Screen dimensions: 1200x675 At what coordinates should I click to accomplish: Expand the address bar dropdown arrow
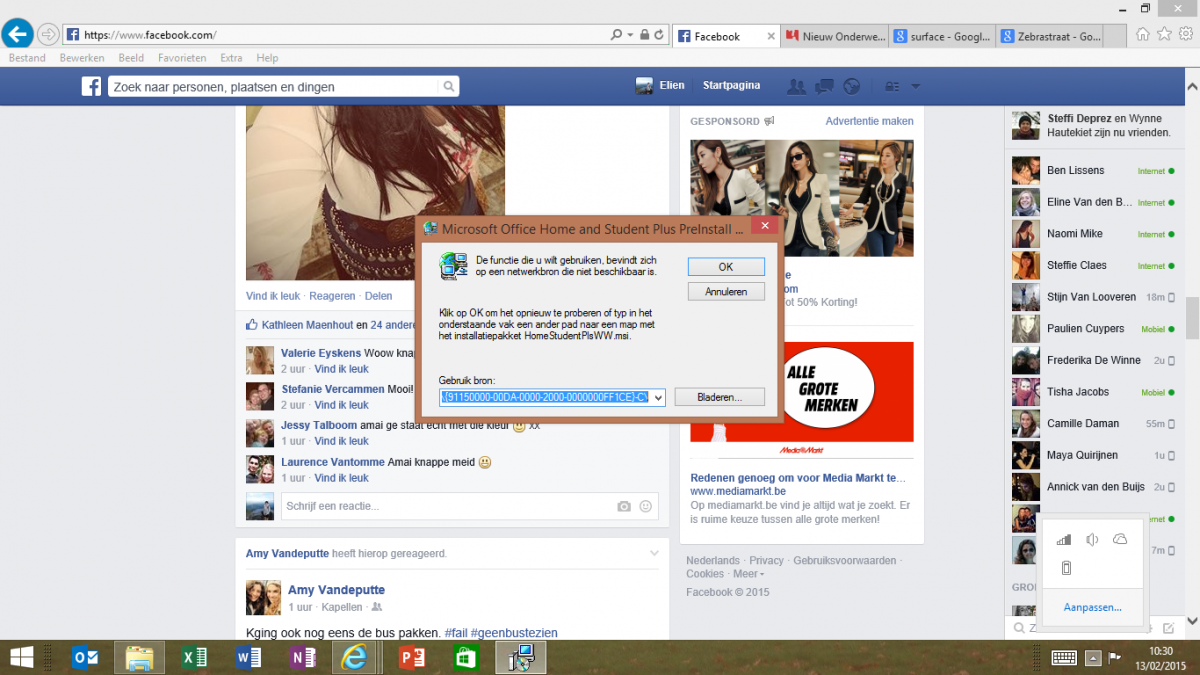630,35
